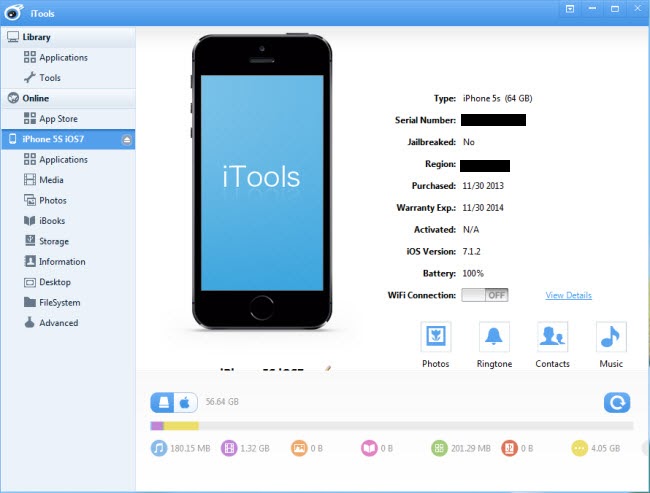Minimize the iTools window
The height and width of the screenshot is (493, 650).
pos(592,9)
